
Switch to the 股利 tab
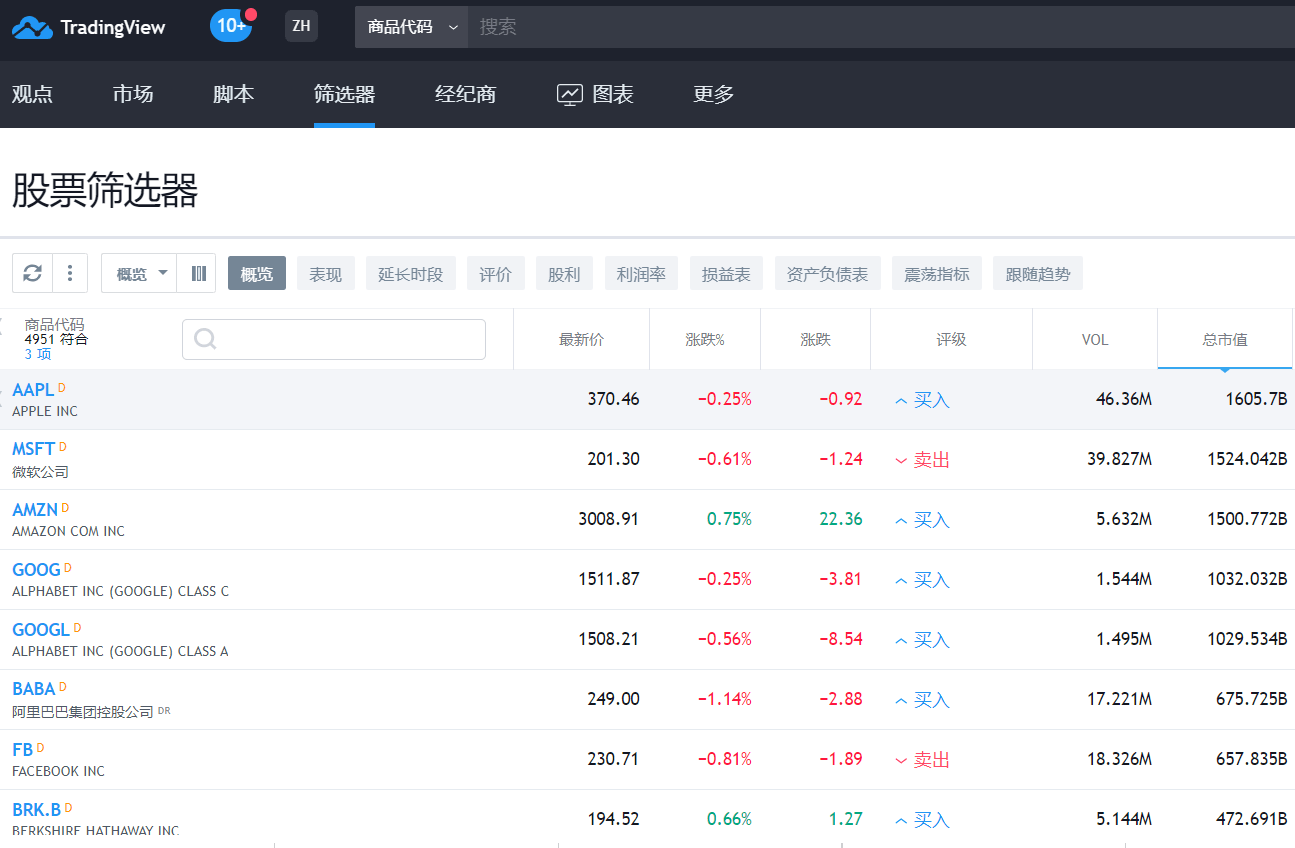coord(565,273)
